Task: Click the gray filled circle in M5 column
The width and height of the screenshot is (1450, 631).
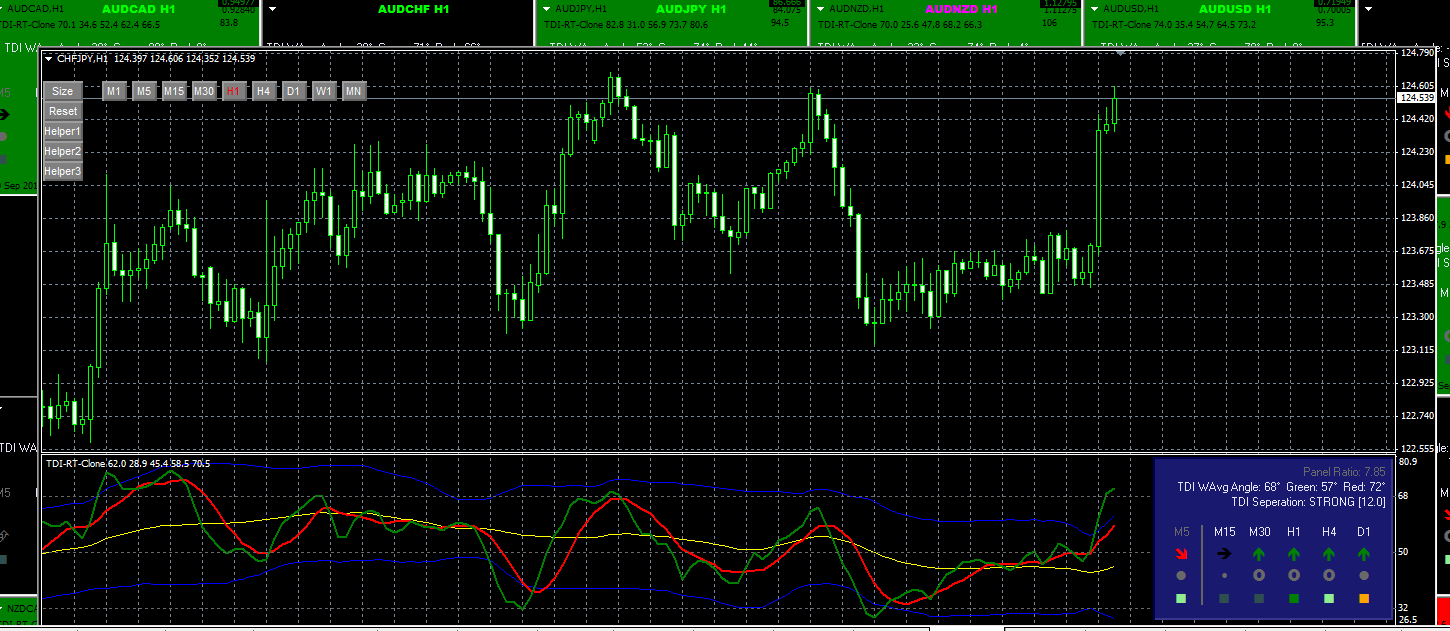Action: pyautogui.click(x=1181, y=576)
